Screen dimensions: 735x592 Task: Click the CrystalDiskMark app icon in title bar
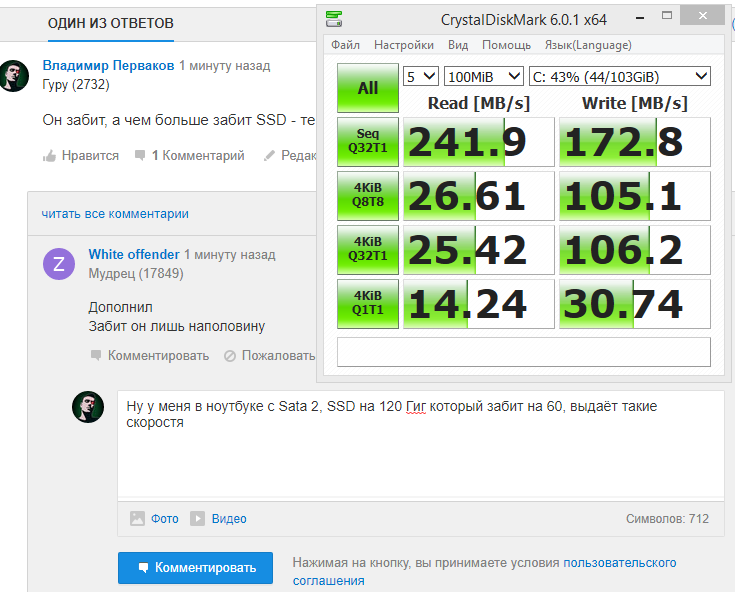click(334, 19)
